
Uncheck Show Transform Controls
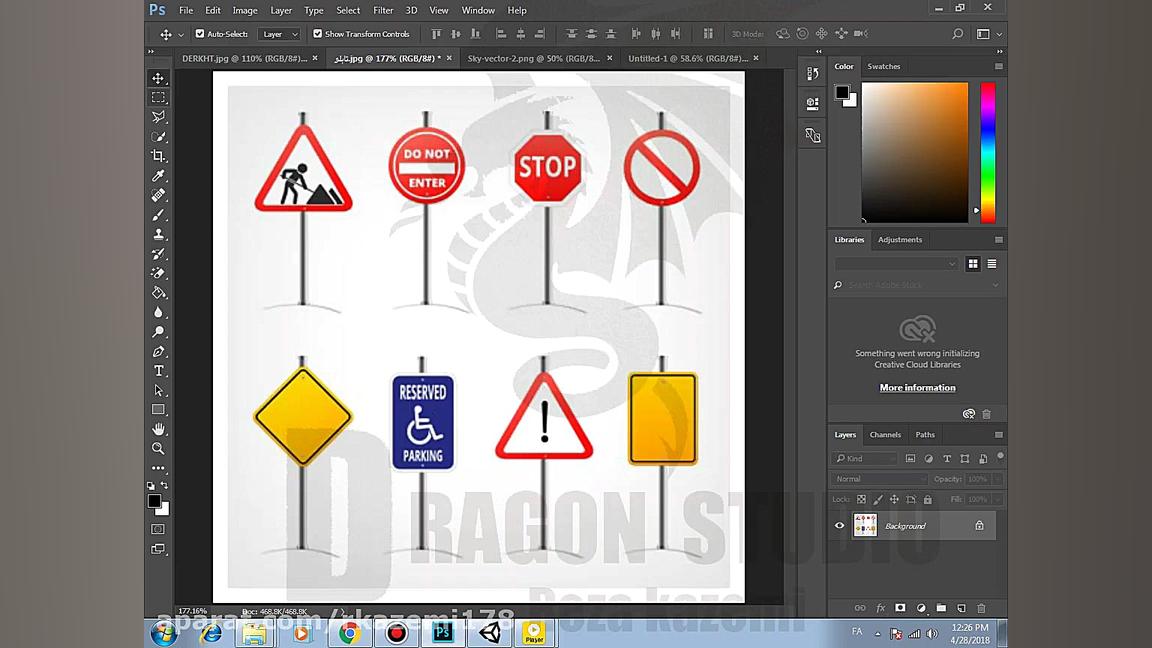[x=318, y=34]
